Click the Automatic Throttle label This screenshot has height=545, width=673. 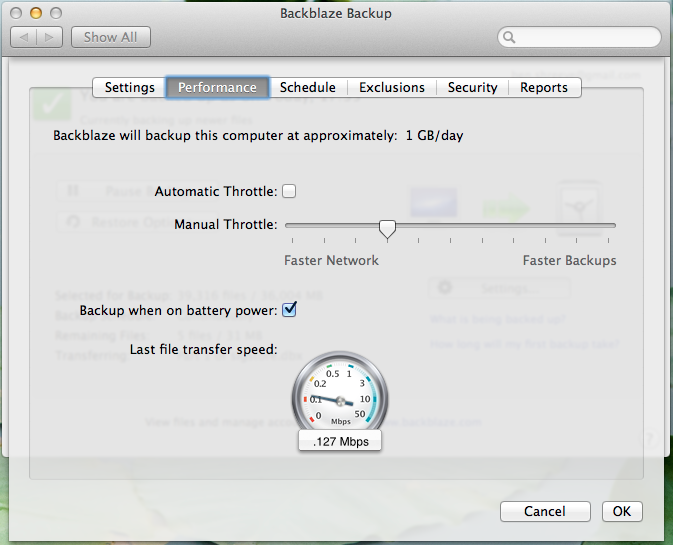216,191
